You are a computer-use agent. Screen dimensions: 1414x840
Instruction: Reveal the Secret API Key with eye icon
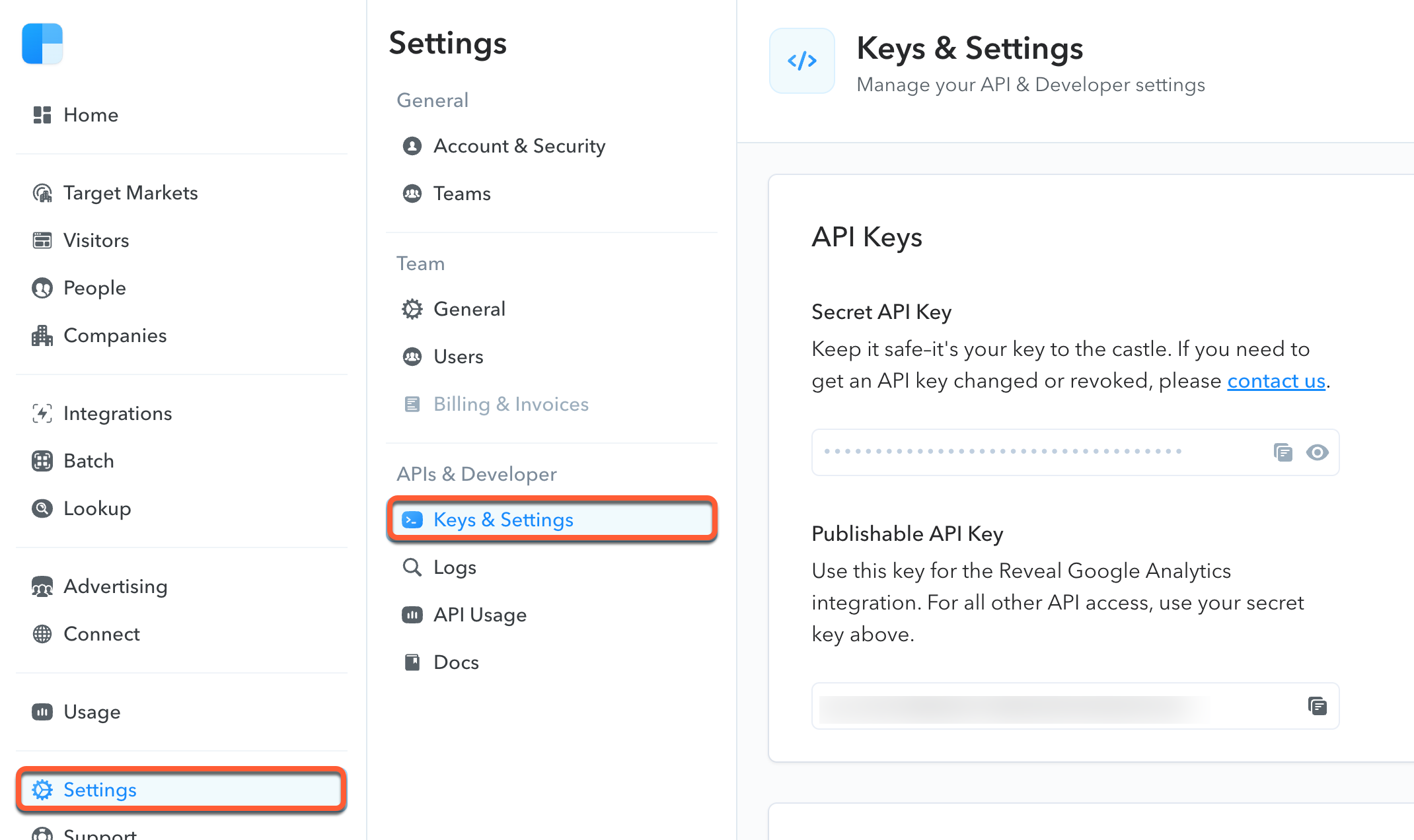click(x=1317, y=452)
